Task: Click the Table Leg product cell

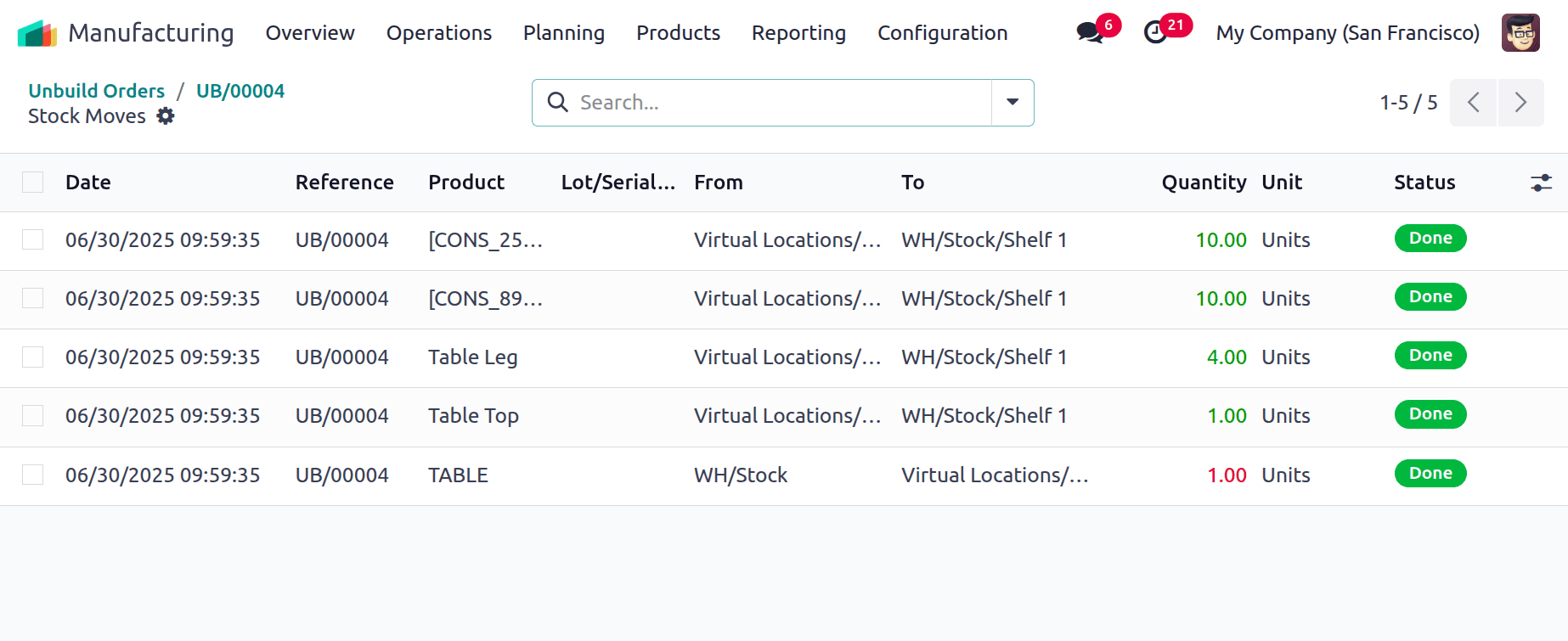Action: [472, 357]
